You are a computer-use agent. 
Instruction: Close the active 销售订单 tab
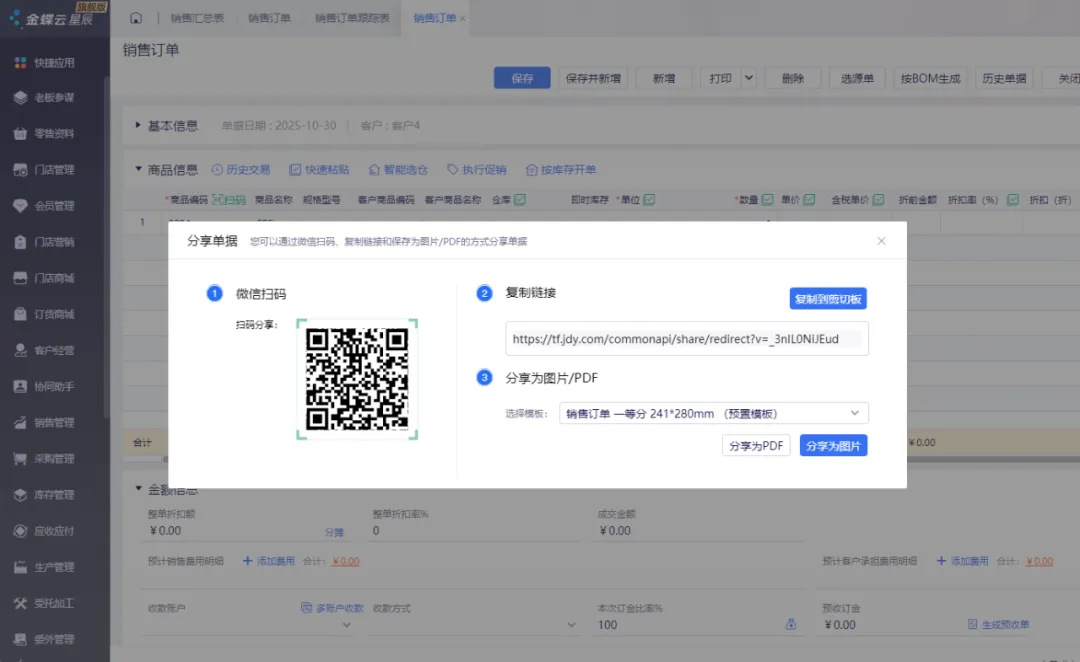click(x=462, y=19)
